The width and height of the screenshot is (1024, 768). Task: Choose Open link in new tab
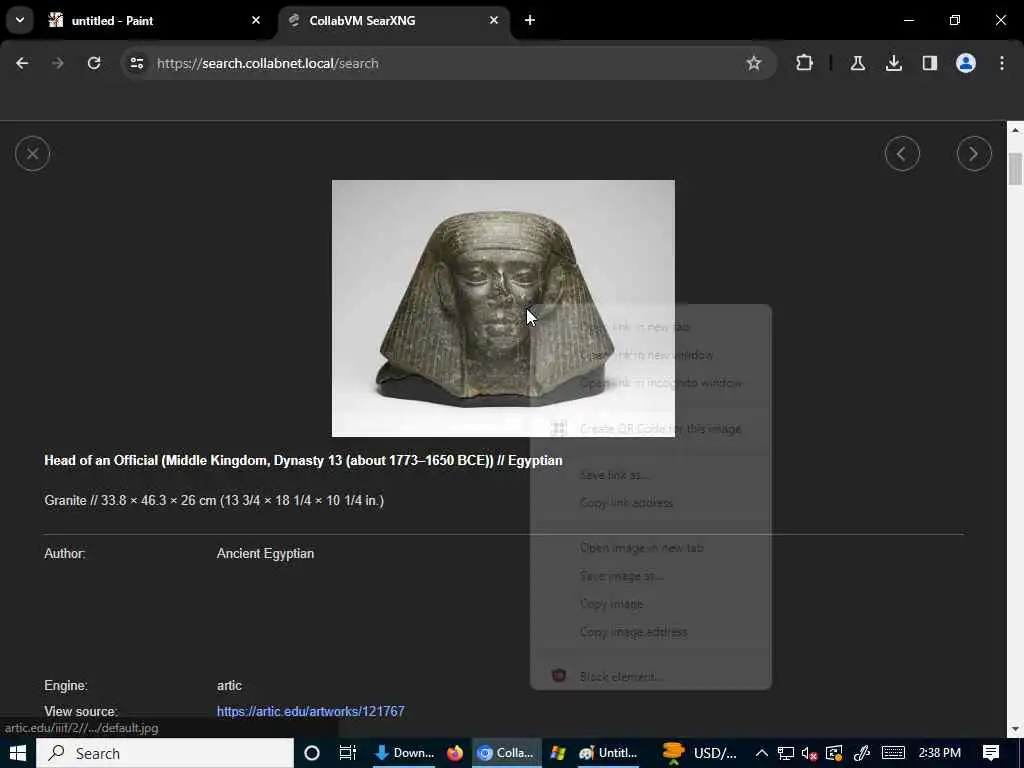coord(650,327)
